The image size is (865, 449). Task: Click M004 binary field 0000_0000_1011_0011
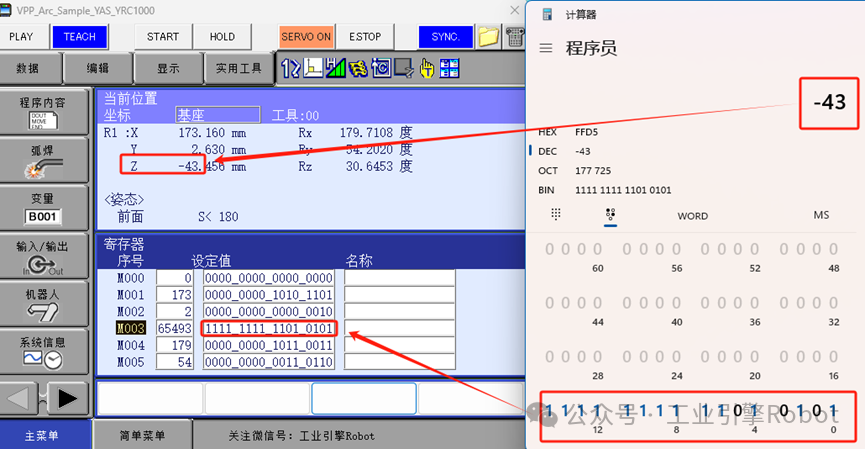pyautogui.click(x=269, y=345)
